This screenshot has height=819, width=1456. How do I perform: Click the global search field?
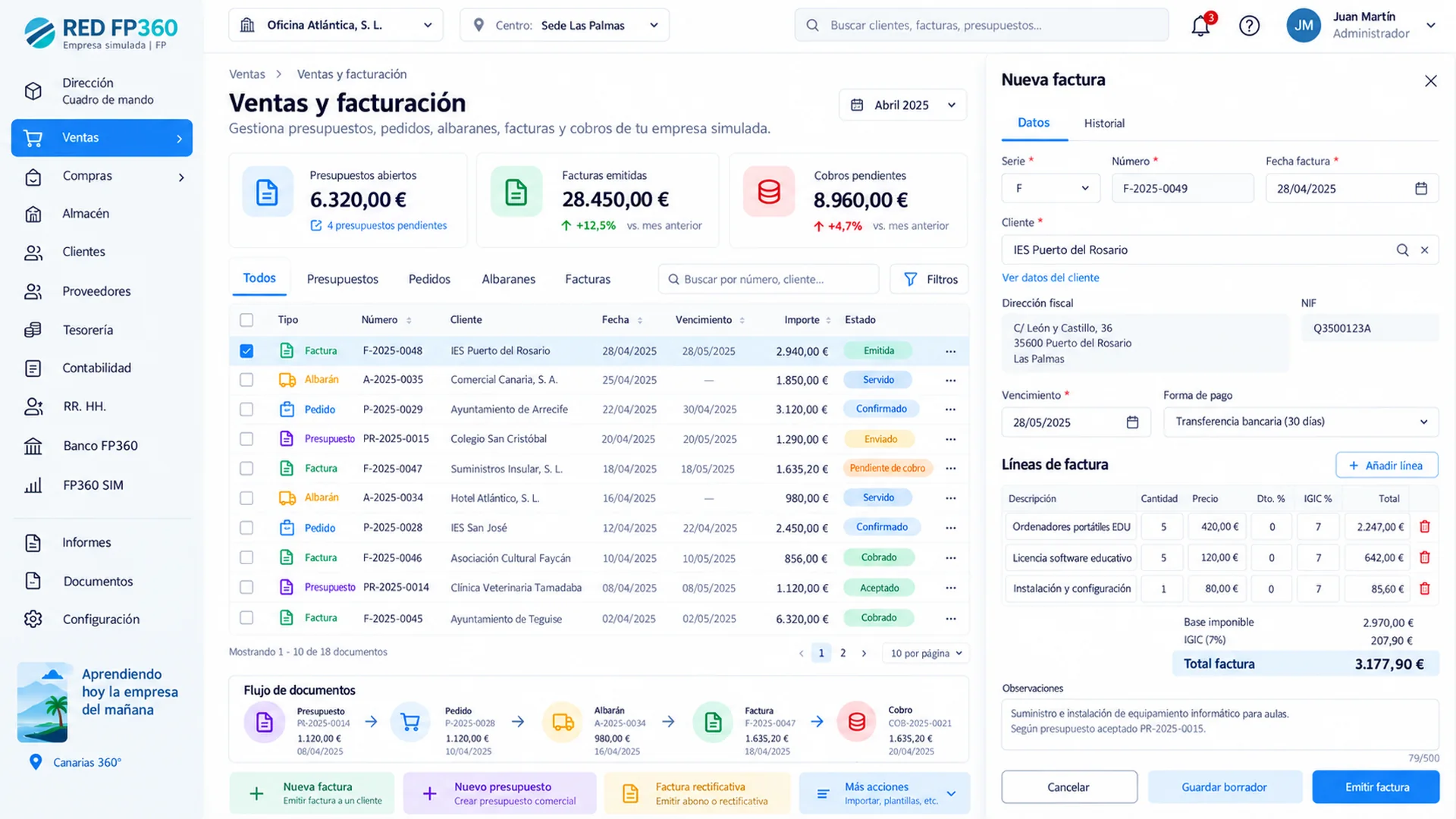pyautogui.click(x=981, y=25)
